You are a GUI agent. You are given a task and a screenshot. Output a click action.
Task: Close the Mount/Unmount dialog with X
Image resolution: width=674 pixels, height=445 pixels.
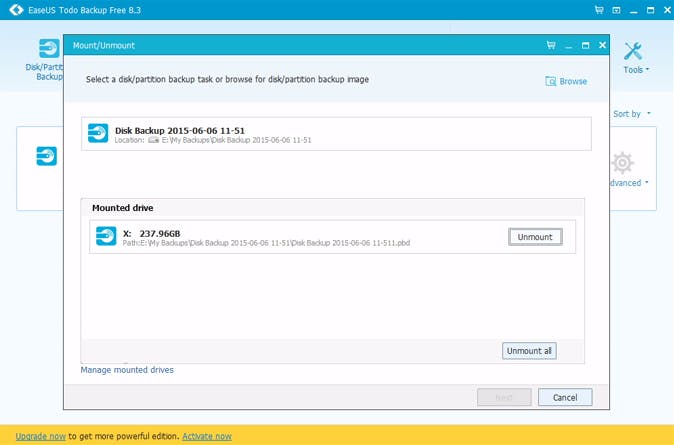[602, 45]
